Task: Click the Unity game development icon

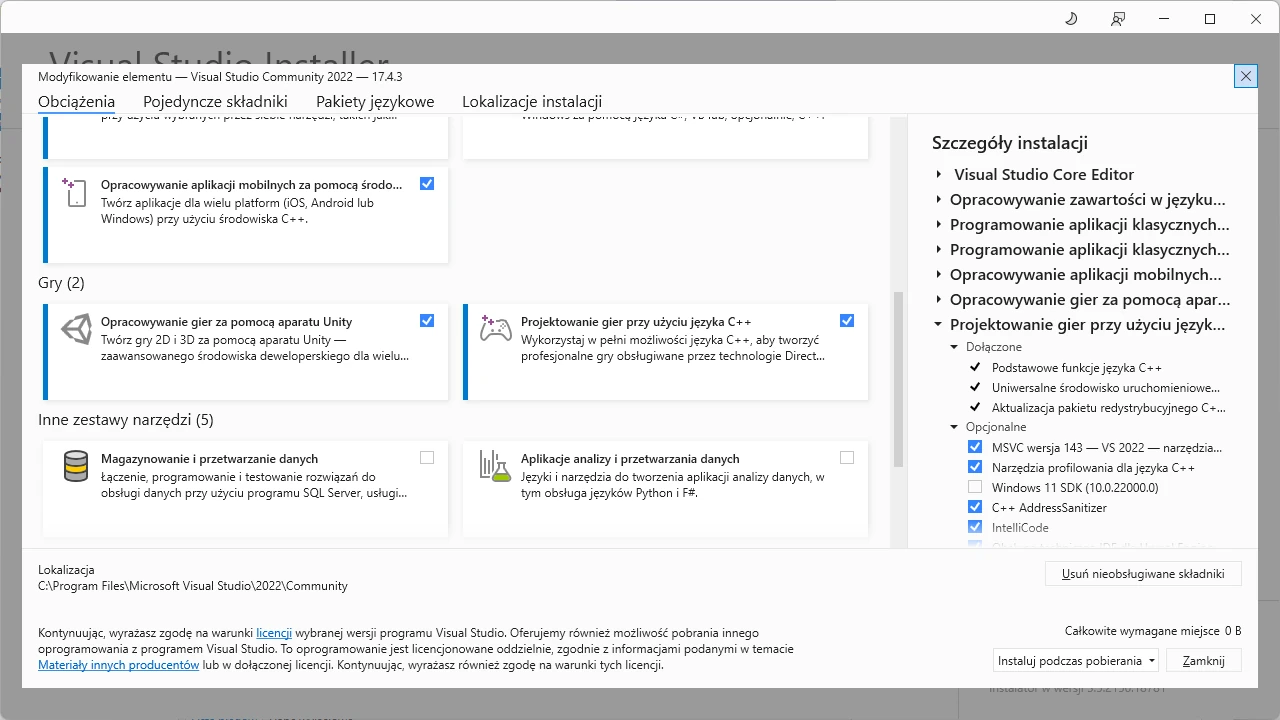Action: 76,330
